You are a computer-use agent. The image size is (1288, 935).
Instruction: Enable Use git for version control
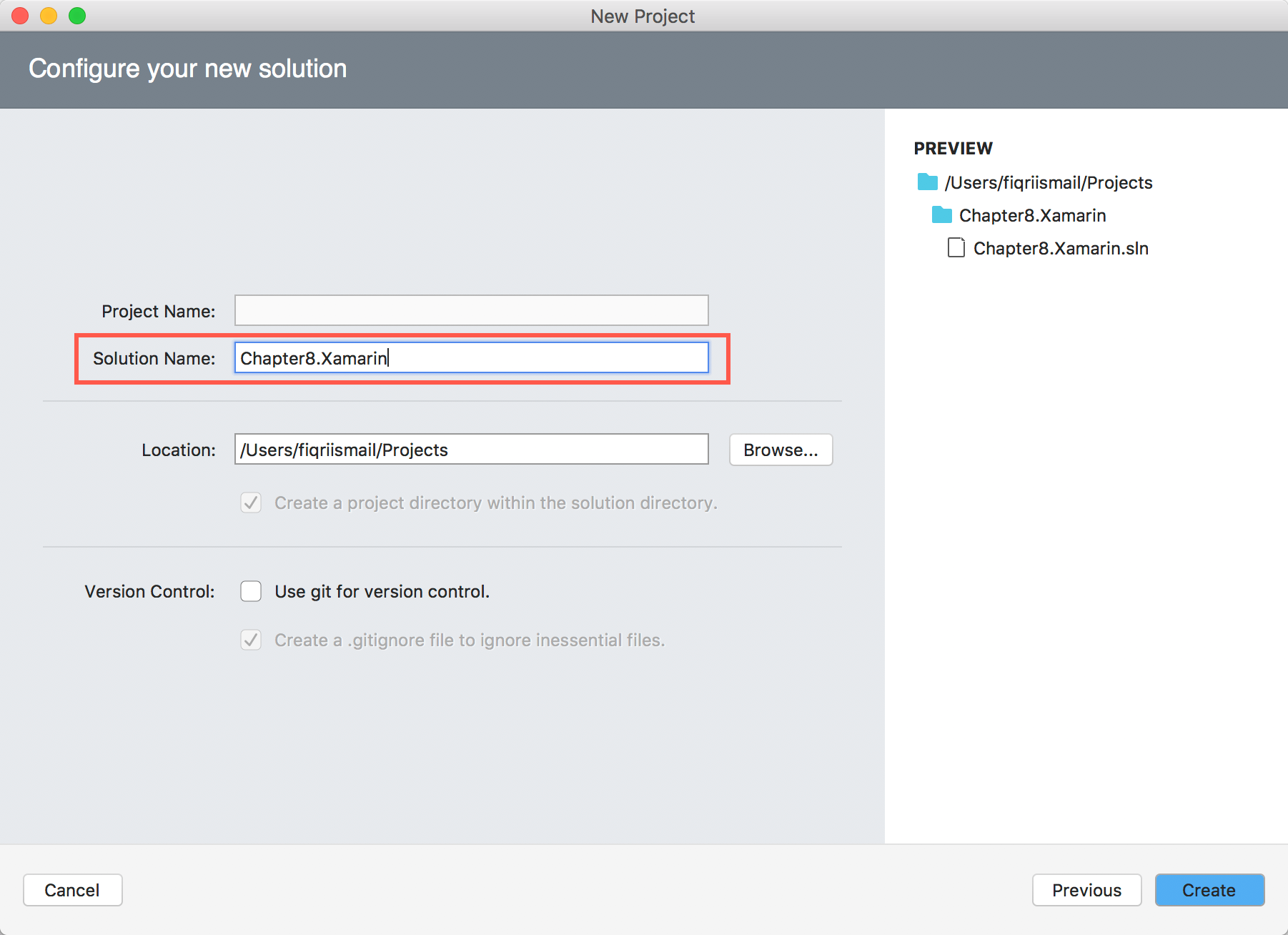(x=251, y=591)
